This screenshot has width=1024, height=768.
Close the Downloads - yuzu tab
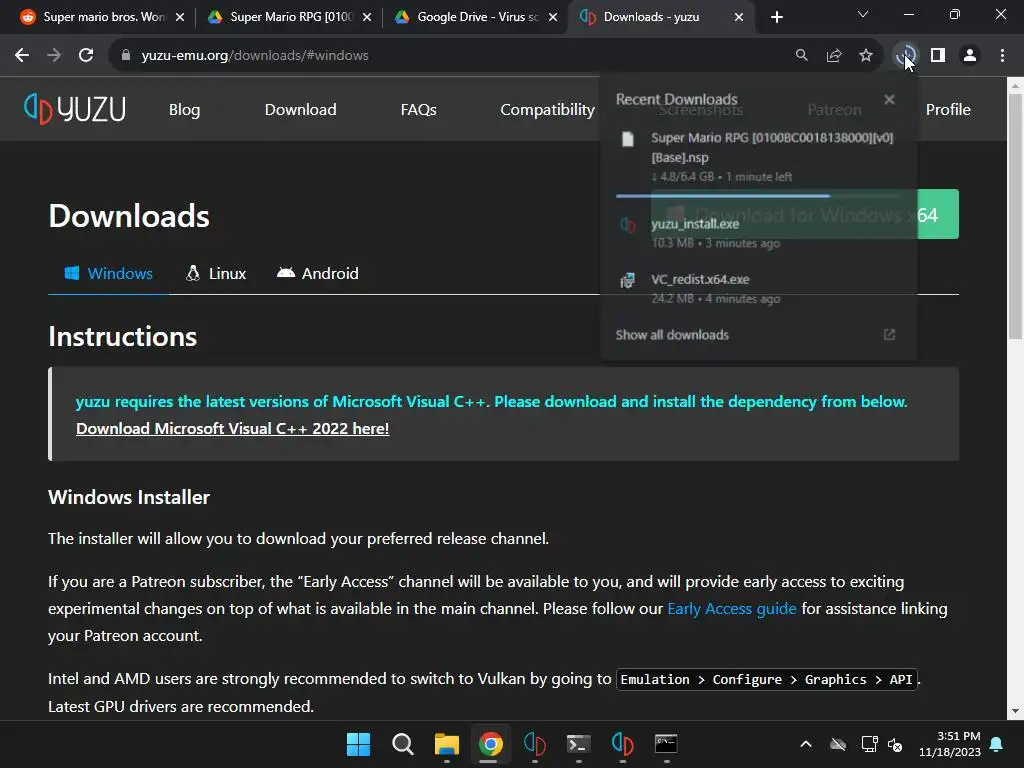pyautogui.click(x=739, y=17)
